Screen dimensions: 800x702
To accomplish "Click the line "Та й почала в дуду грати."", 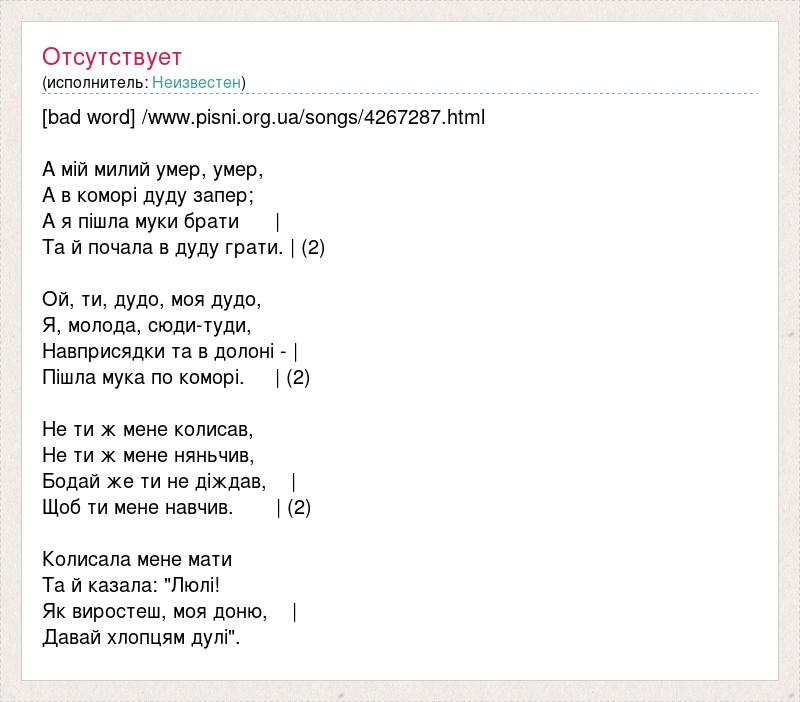I will [163, 247].
